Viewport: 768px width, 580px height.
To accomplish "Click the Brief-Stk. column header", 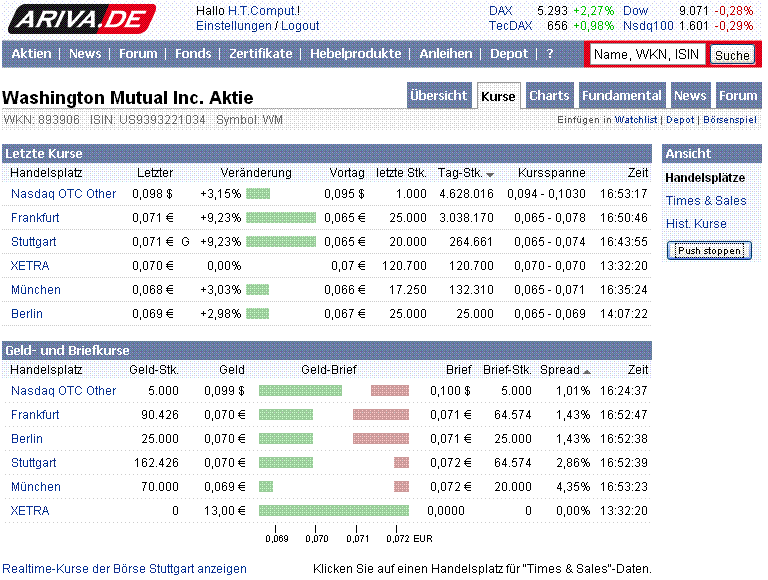I will [507, 369].
